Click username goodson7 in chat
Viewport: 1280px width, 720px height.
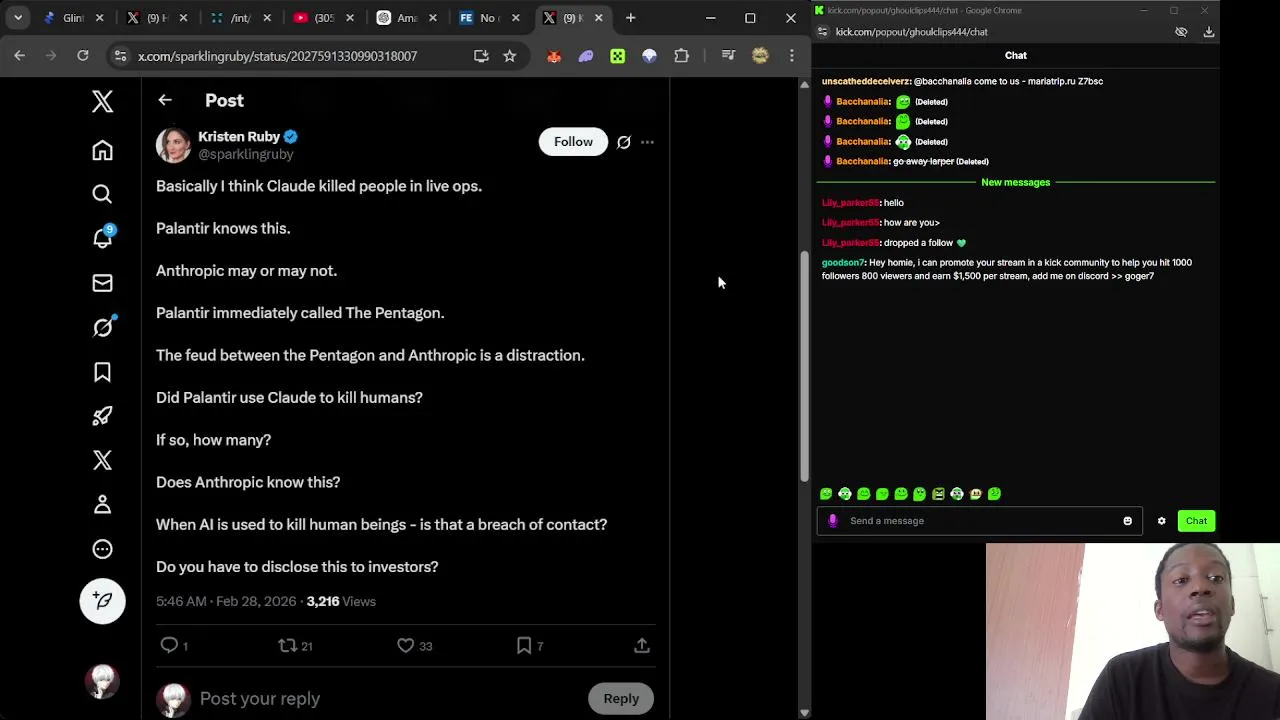pyautogui.click(x=843, y=263)
